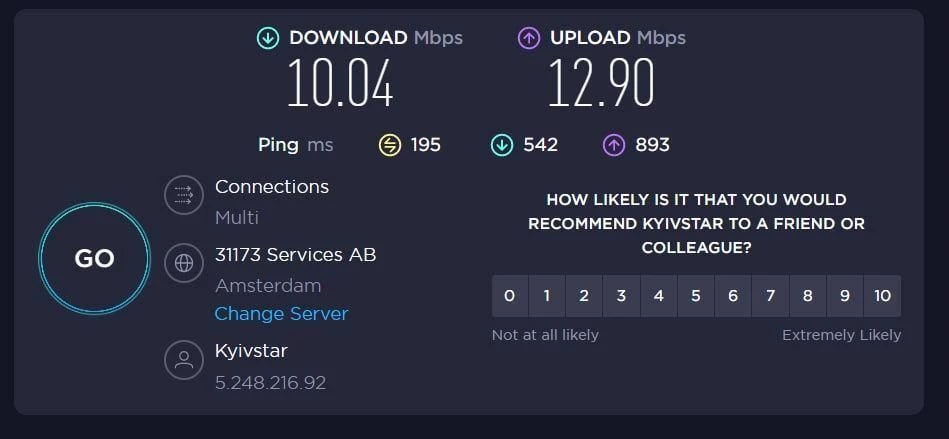Click the 10.04 download speed result

click(x=341, y=83)
